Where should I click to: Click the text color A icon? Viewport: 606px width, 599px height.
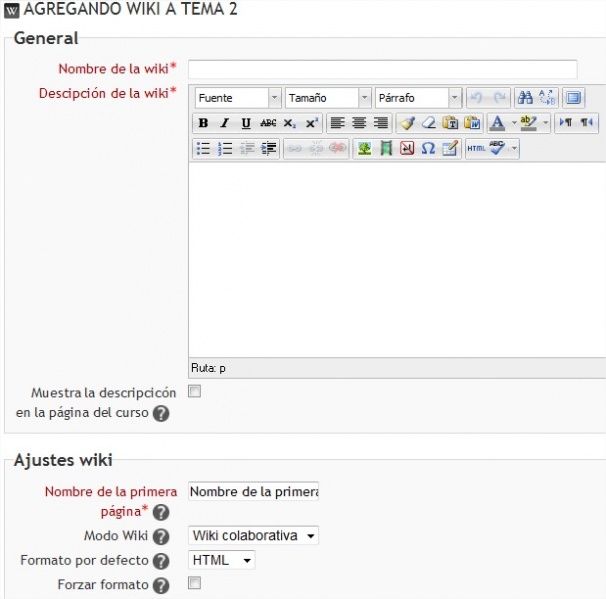point(497,123)
